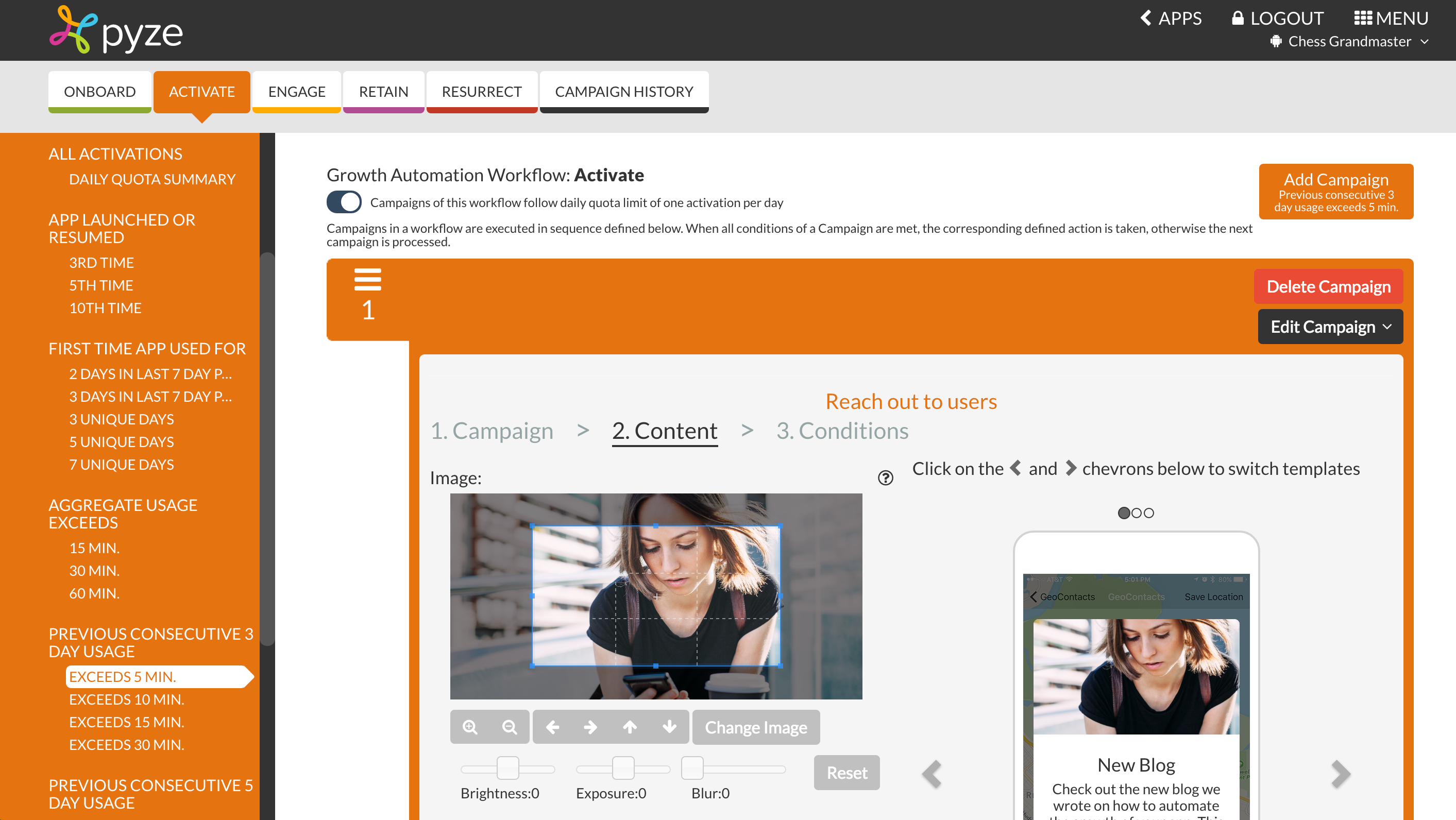Move image up with arrow icon
The width and height of the screenshot is (1456, 820).
pyautogui.click(x=630, y=727)
